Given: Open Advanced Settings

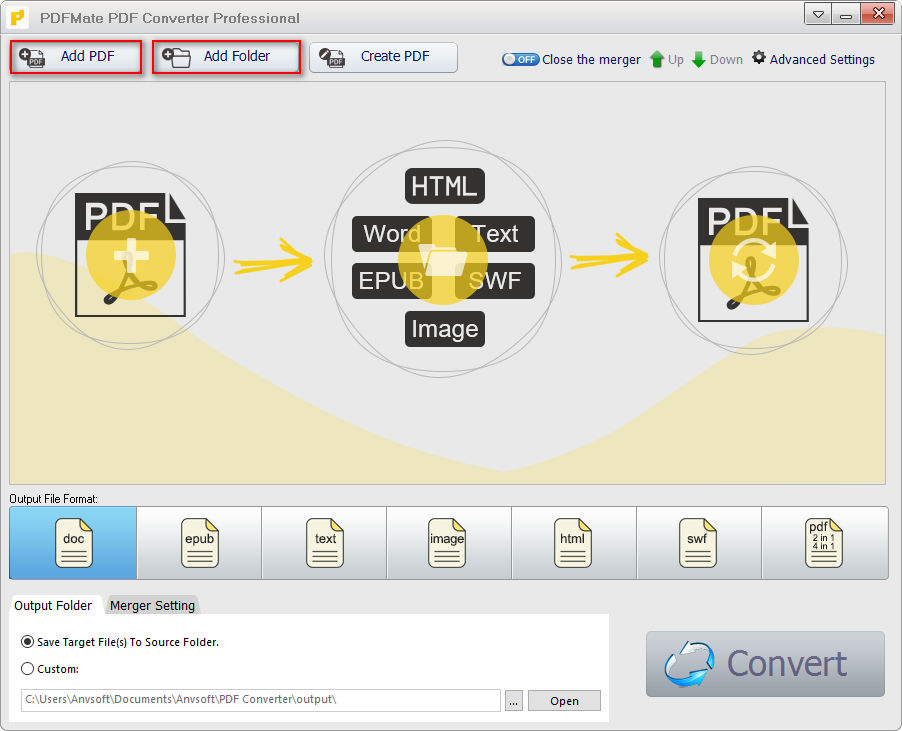Looking at the screenshot, I should 813,59.
